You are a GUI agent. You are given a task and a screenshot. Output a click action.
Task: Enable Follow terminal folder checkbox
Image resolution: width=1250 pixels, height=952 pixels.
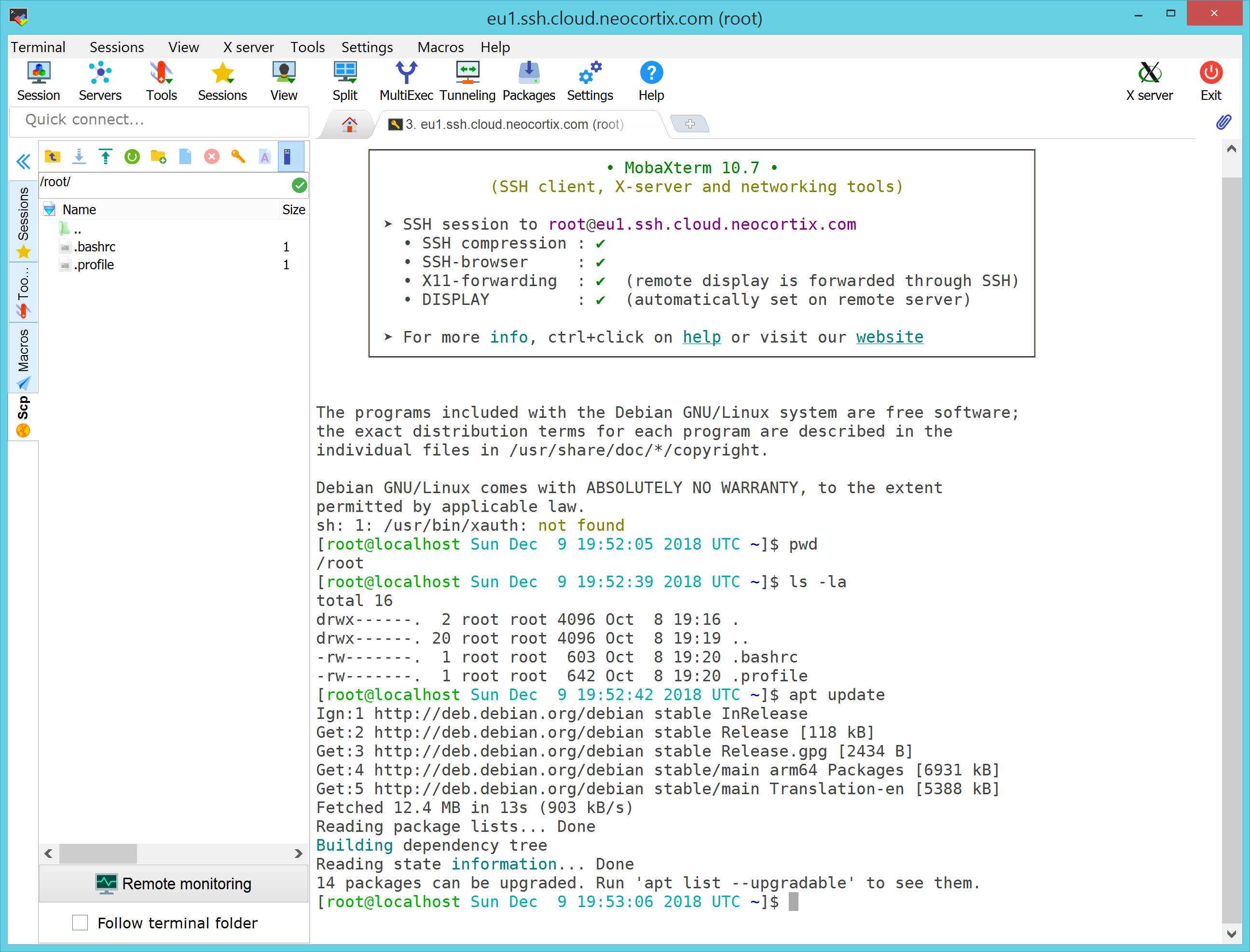click(x=80, y=923)
